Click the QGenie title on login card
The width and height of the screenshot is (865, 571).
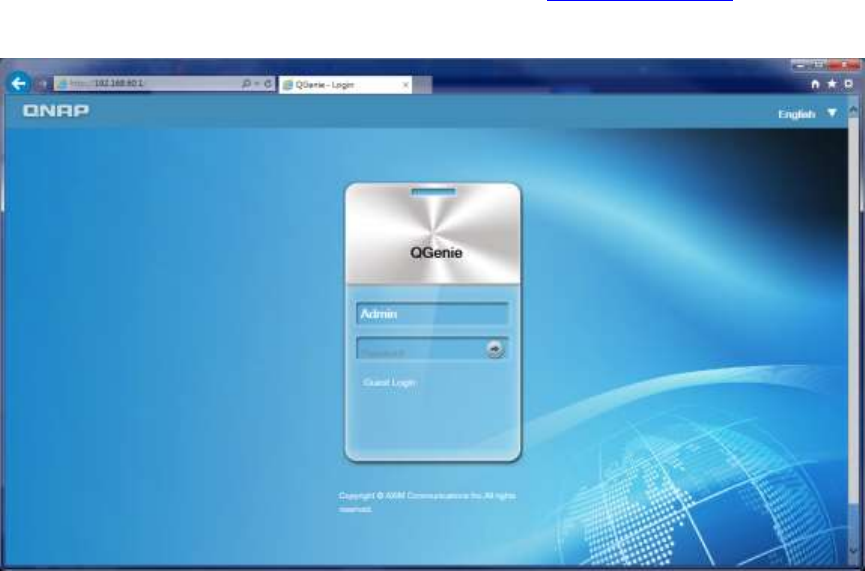coord(436,253)
